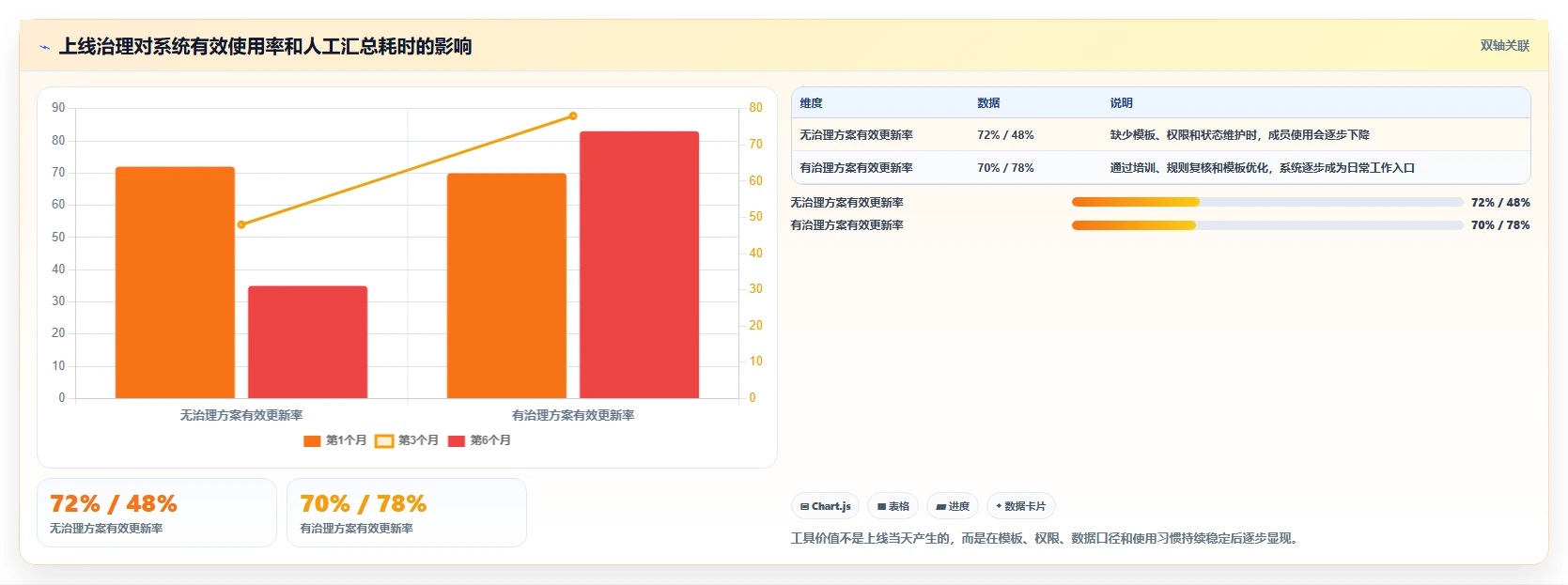Select the 表格 tag
1568x585 pixels.
tap(893, 506)
